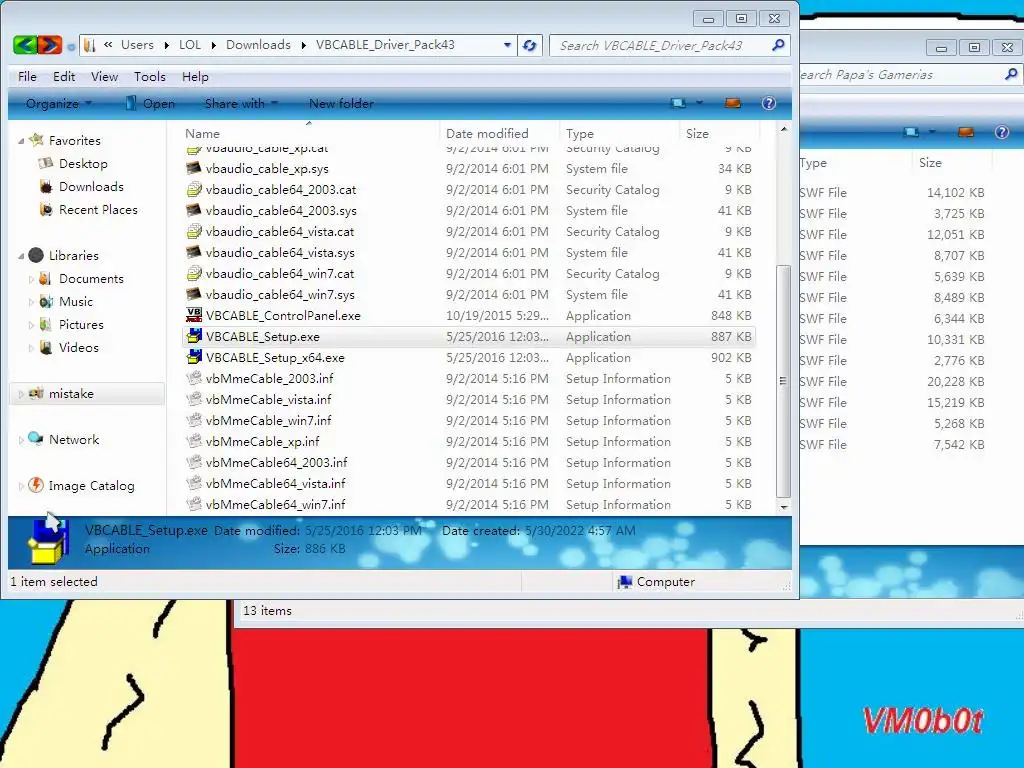Click the Size column header in Papa's Gamerias window
This screenshot has width=1024, height=768.
951,163
